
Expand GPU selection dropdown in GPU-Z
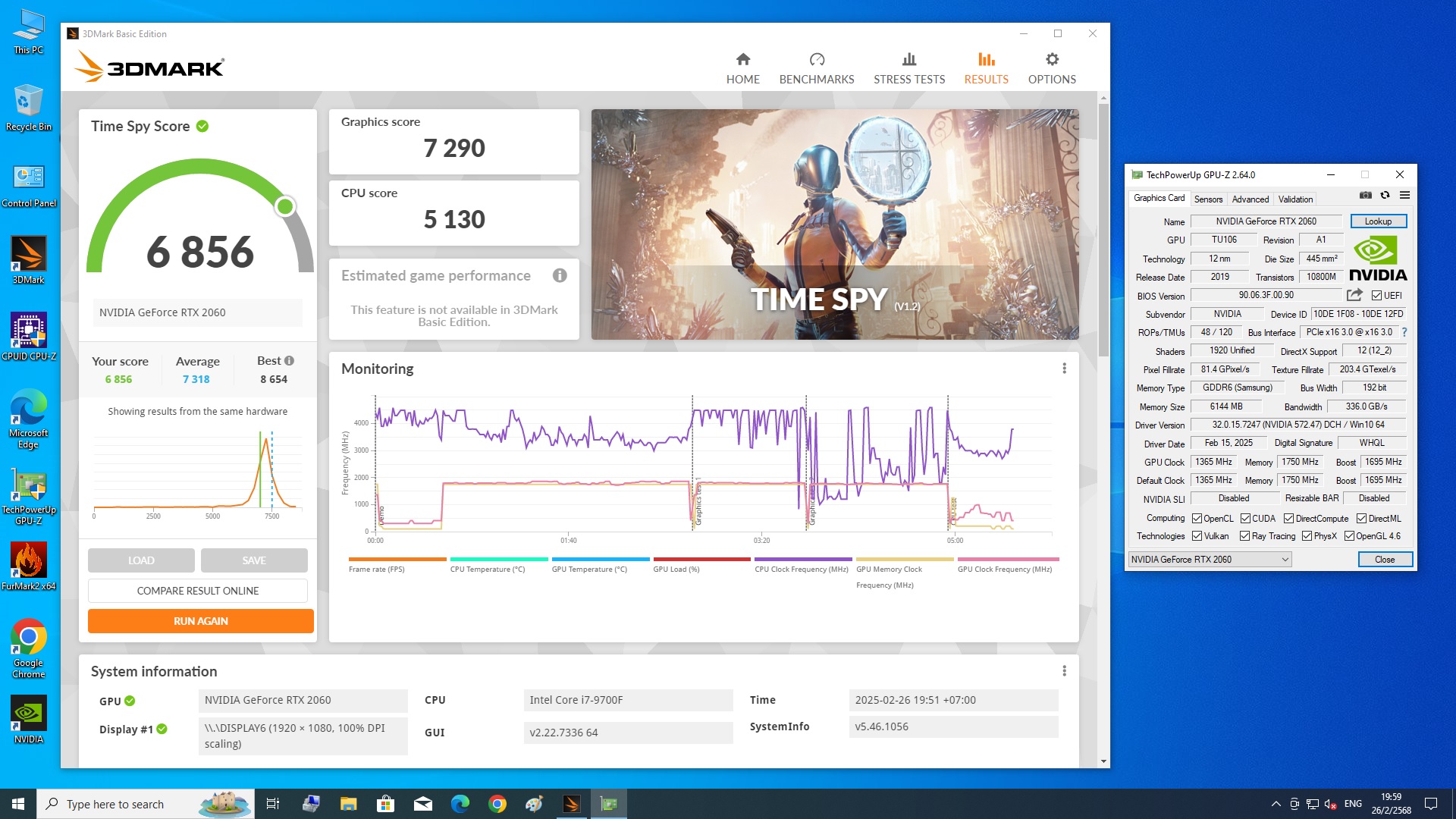[1285, 560]
